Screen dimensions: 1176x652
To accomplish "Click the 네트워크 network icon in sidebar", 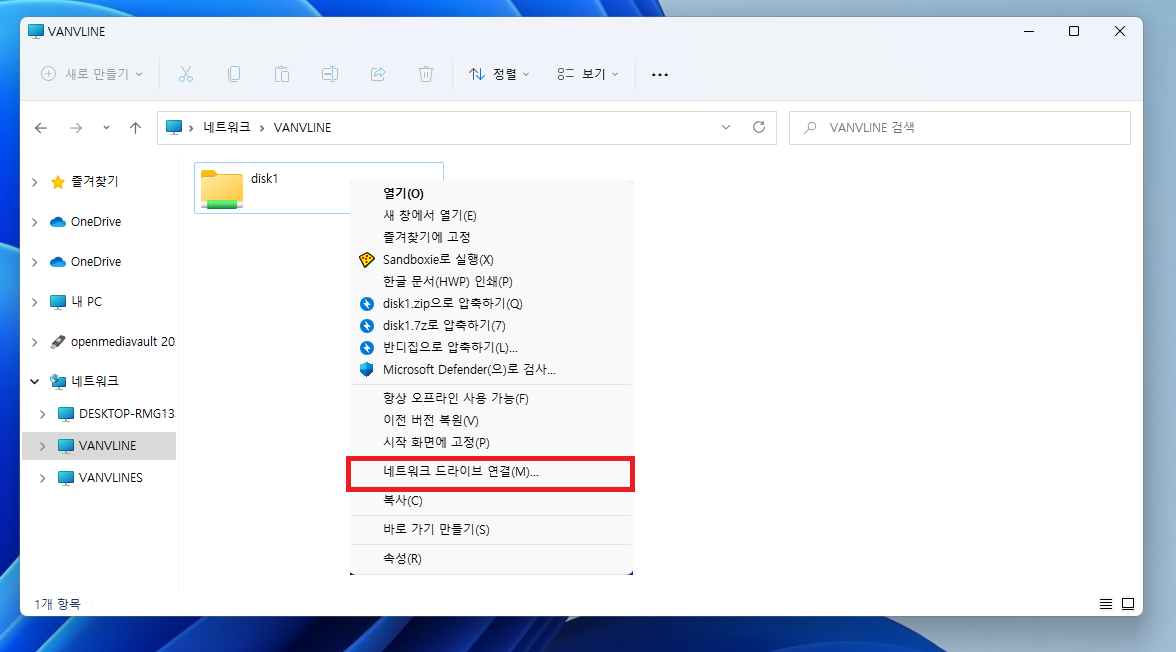I will click(x=58, y=381).
